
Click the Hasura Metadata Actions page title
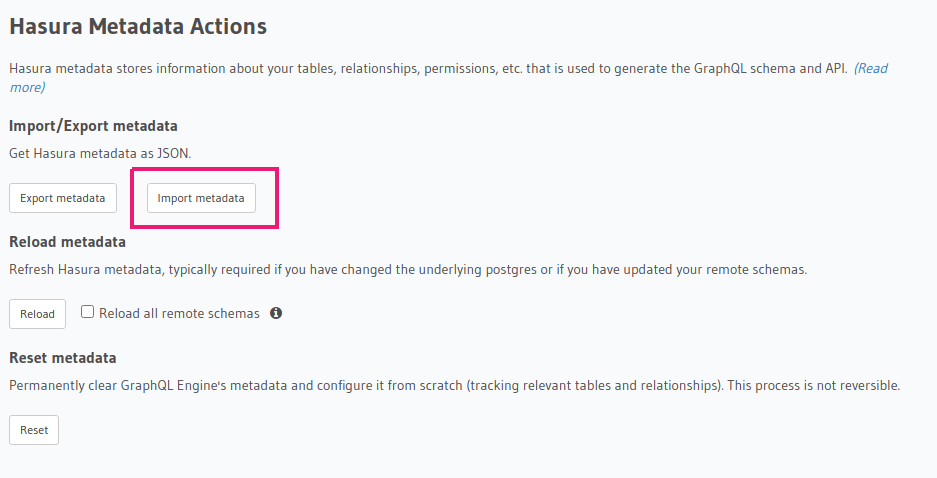(138, 26)
